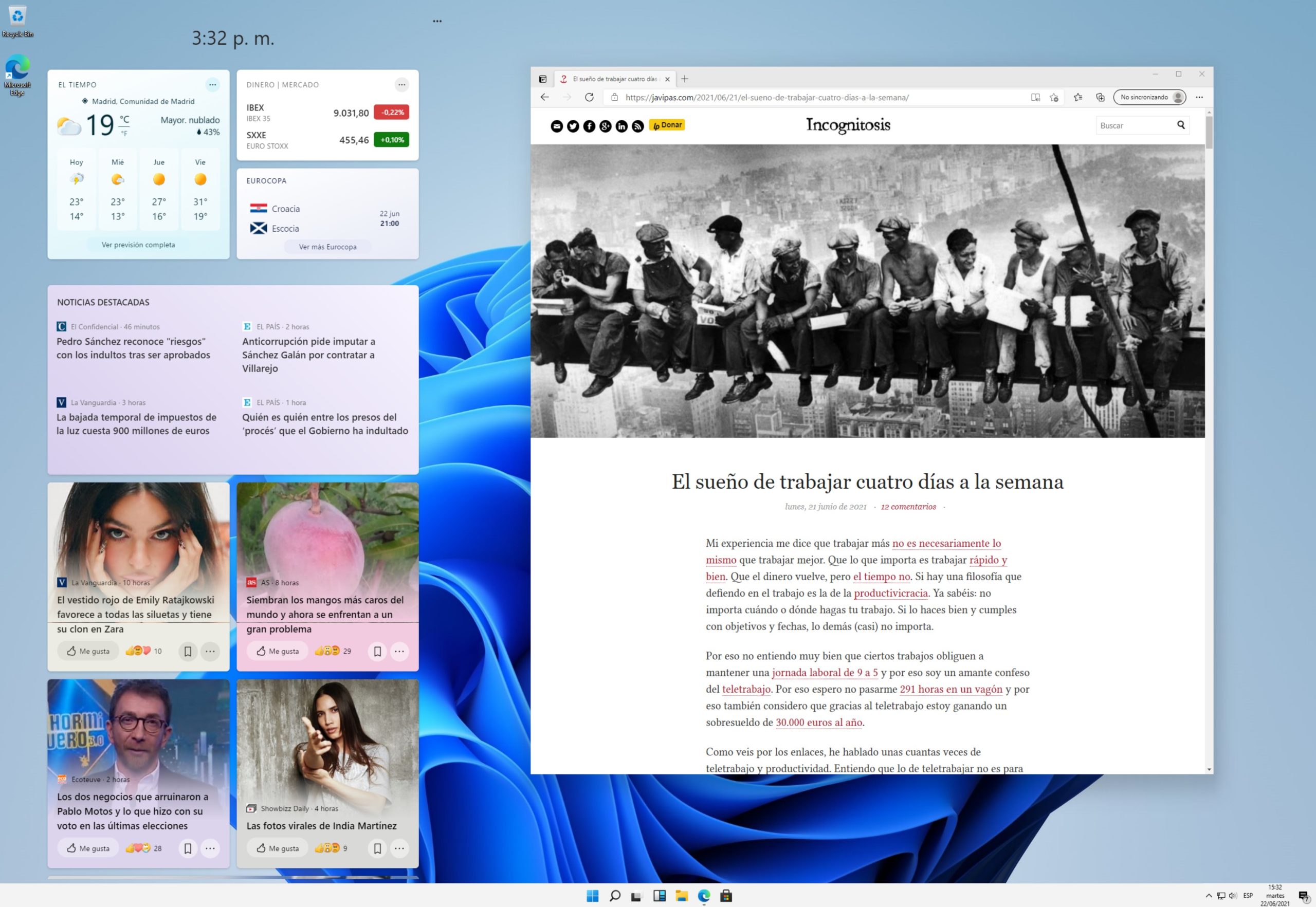The height and width of the screenshot is (907, 1316).
Task: Open the LinkedIn icon on the blog
Action: coord(622,126)
